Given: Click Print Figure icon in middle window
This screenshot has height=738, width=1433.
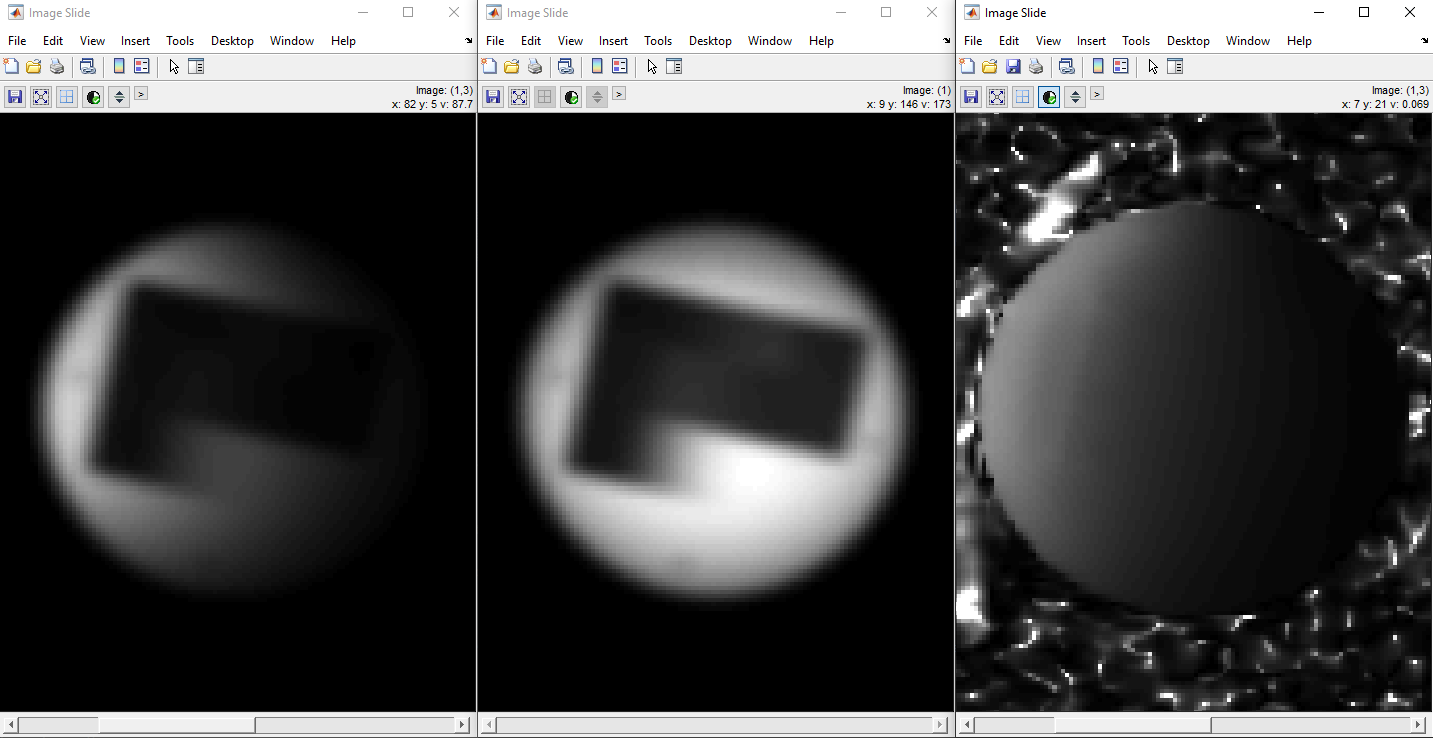Looking at the screenshot, I should pos(535,67).
